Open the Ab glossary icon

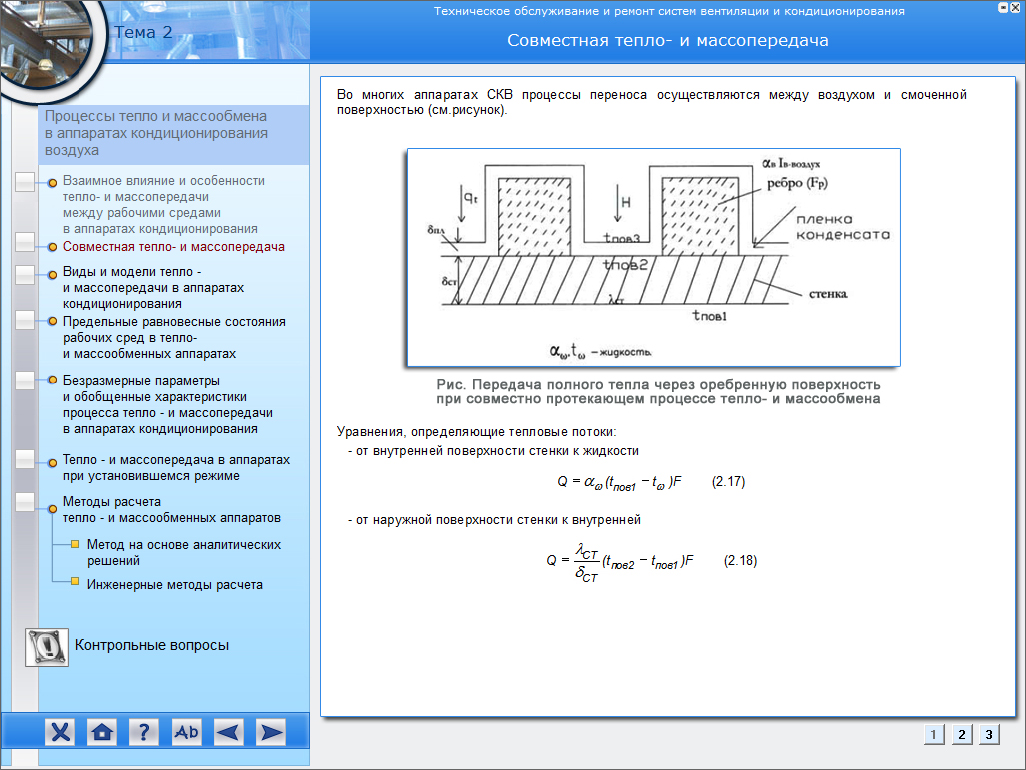(x=186, y=732)
